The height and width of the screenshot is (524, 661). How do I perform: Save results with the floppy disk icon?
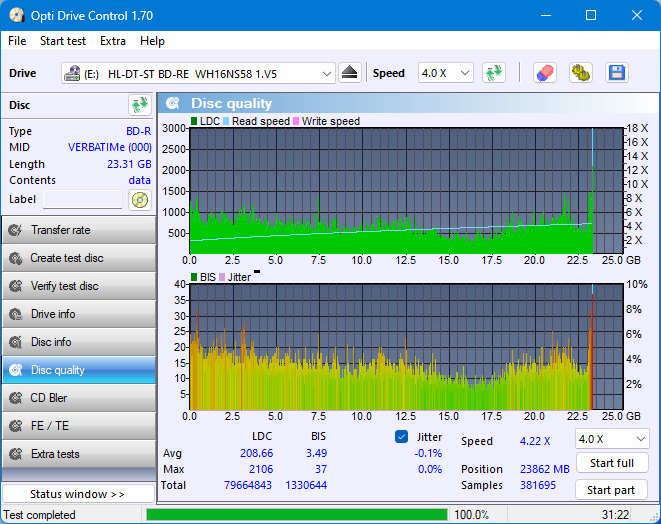[x=617, y=73]
